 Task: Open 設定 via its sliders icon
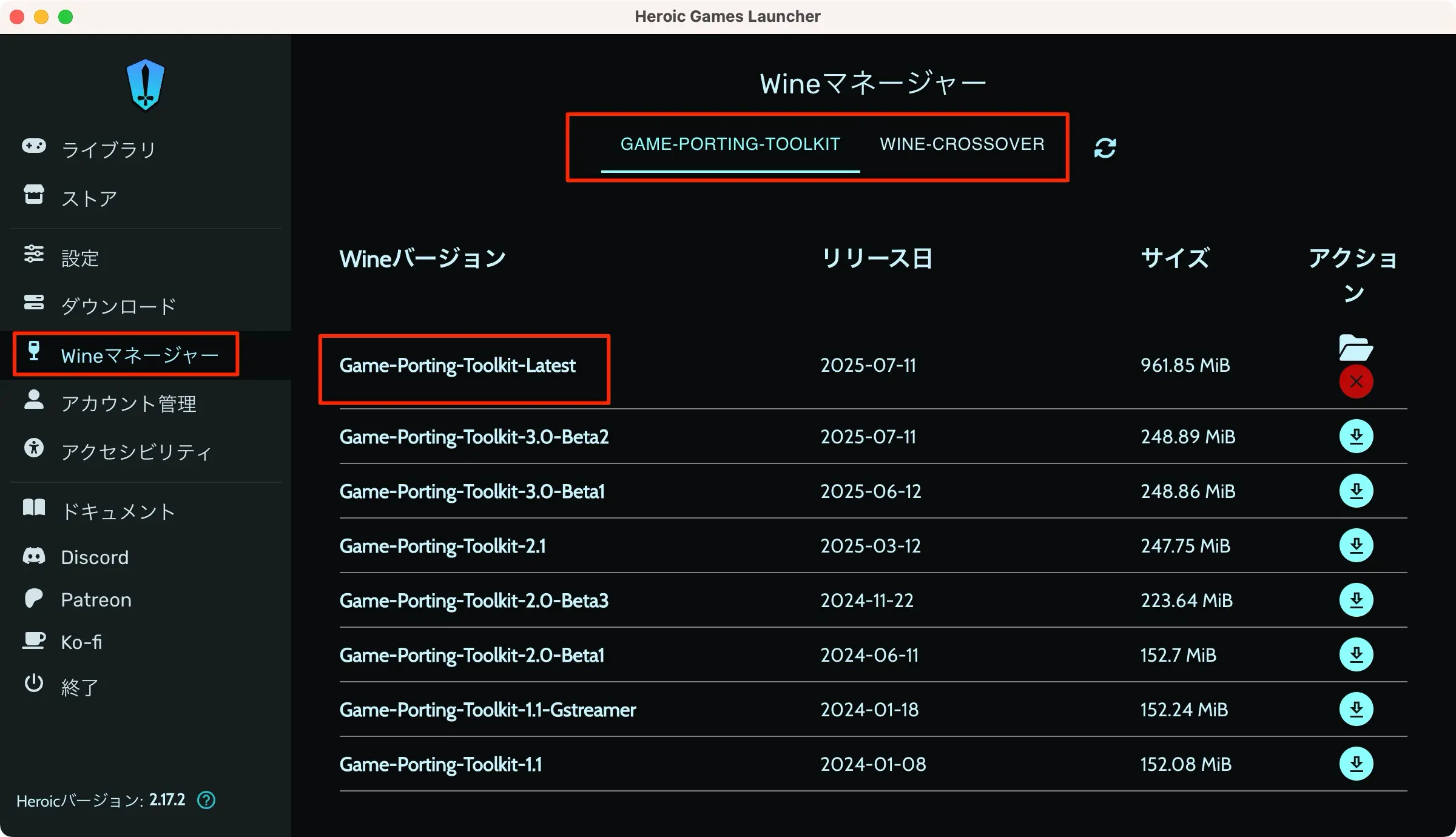34,254
